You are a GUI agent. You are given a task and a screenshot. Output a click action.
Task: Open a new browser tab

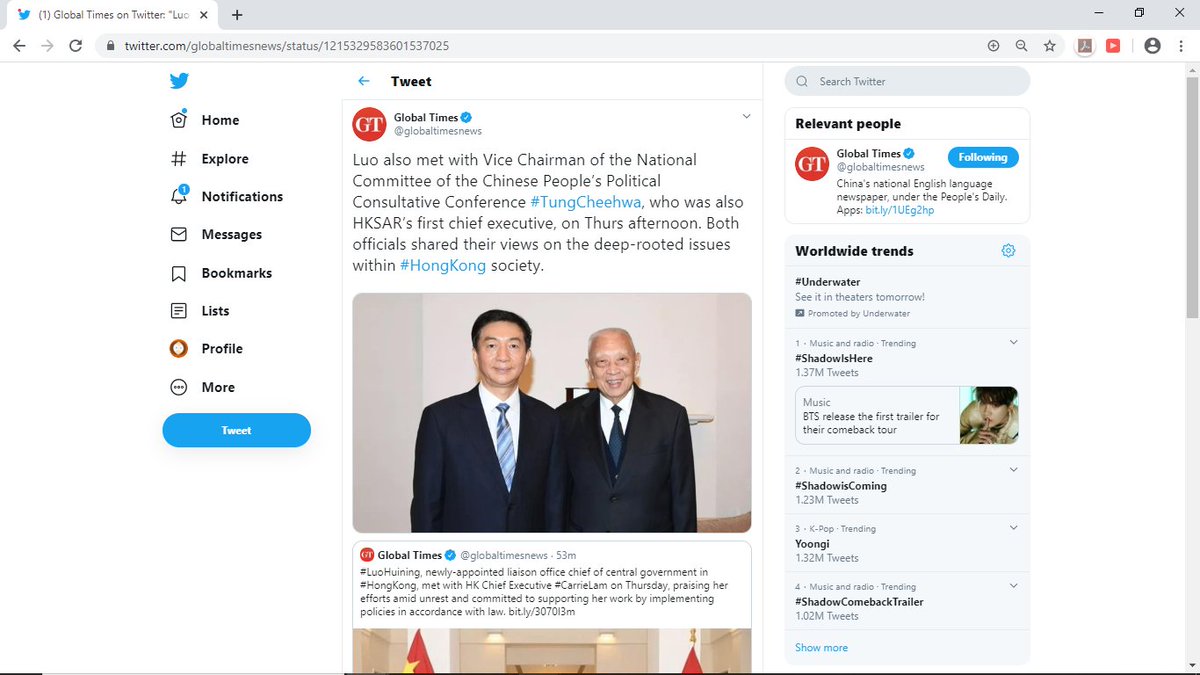coord(237,15)
